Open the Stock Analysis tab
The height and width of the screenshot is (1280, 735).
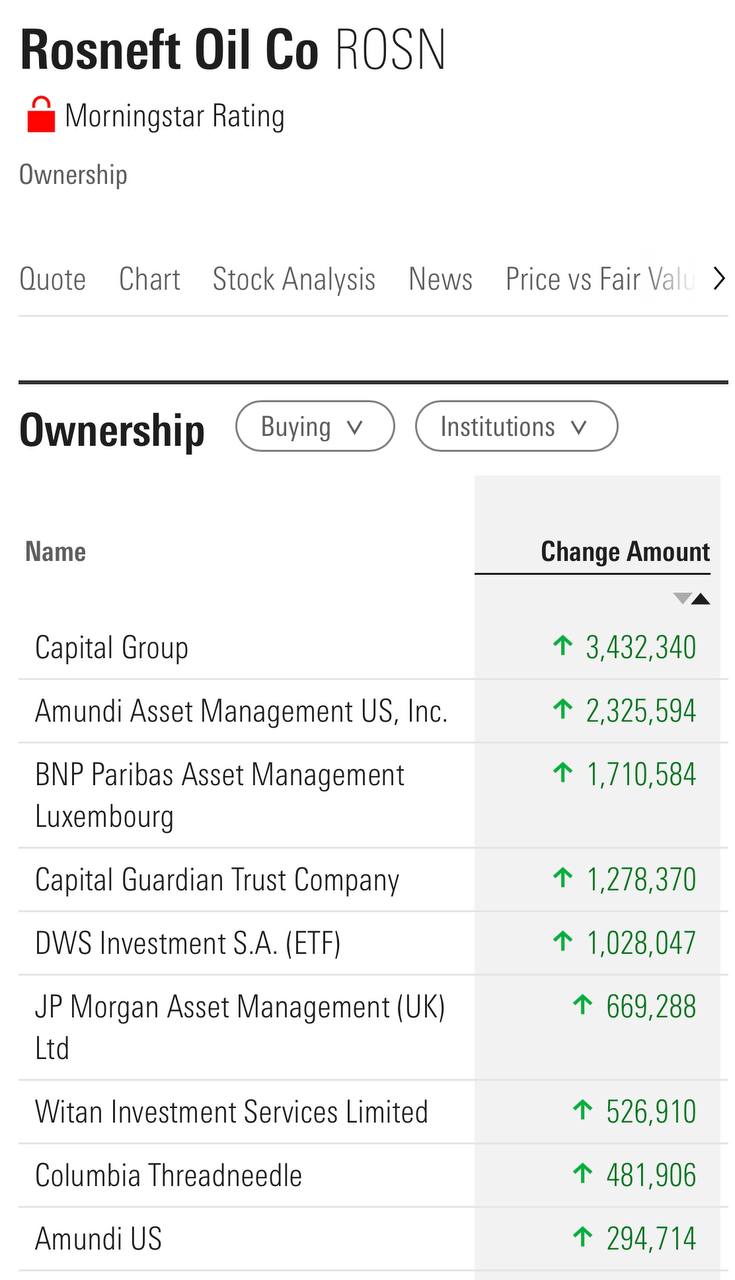coord(294,279)
